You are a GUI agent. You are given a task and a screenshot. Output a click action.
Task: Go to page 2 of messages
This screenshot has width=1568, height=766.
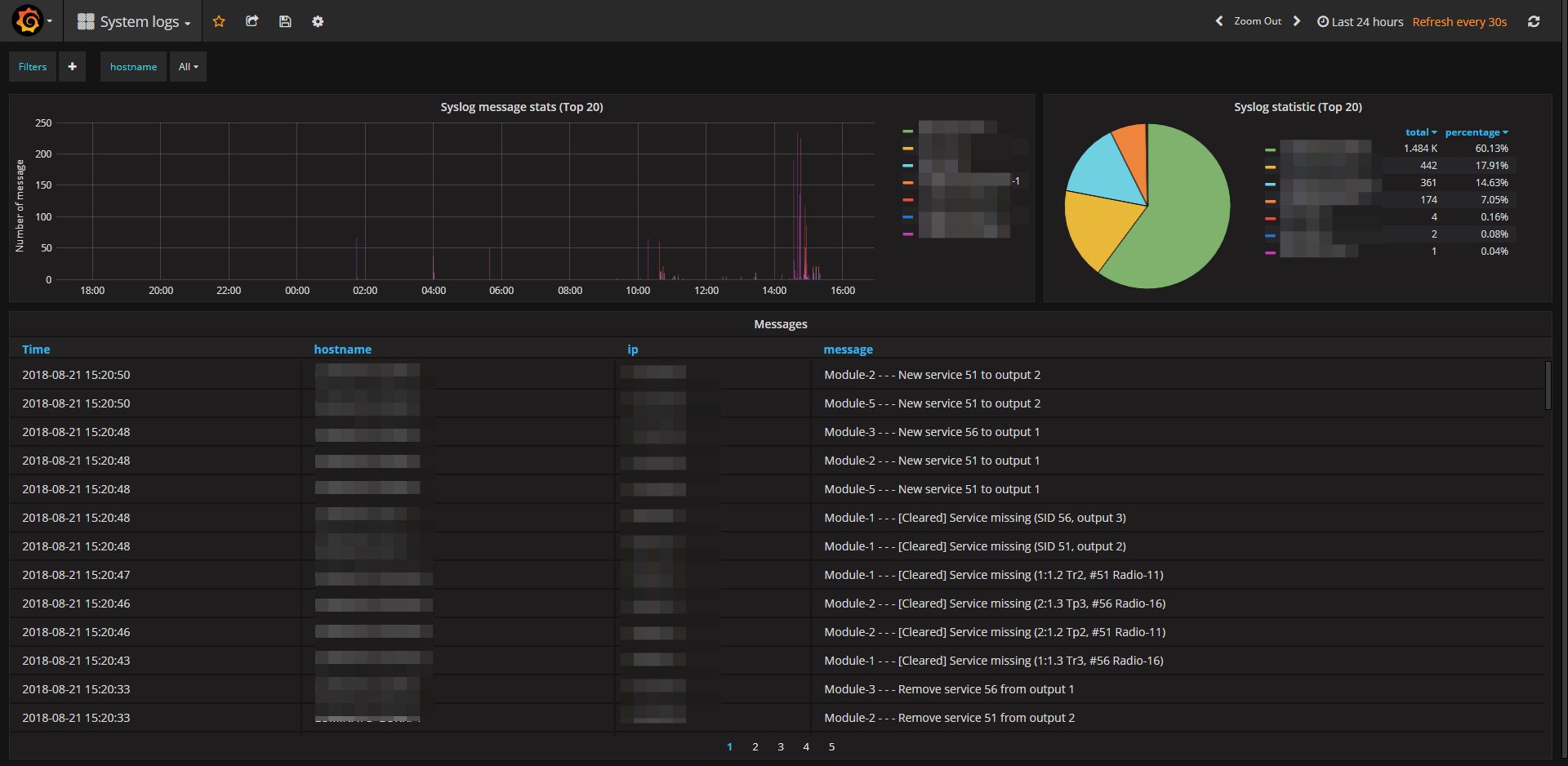tap(755, 746)
